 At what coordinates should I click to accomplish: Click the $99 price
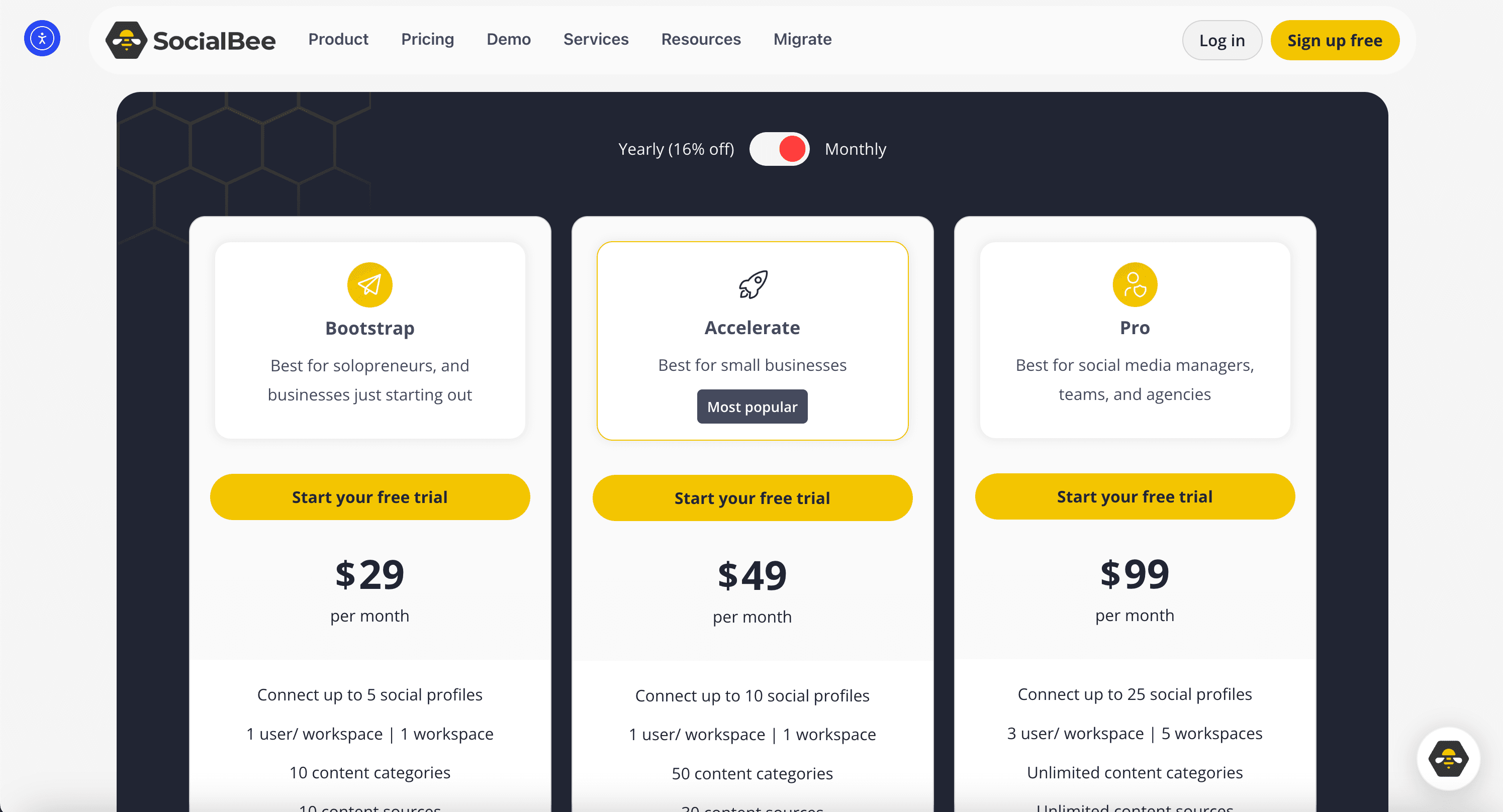point(1135,573)
